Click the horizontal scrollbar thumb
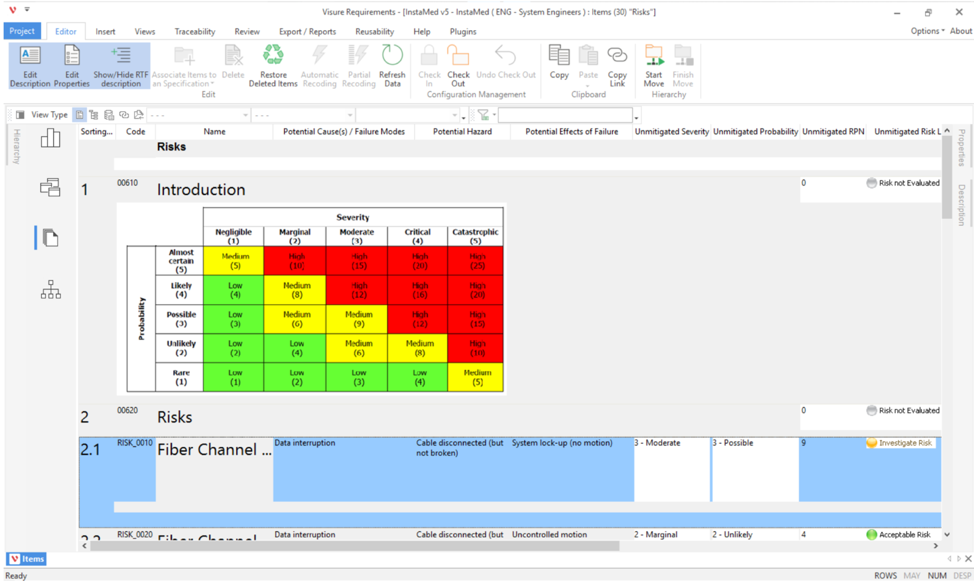This screenshot has height=581, width=974. click(355, 546)
